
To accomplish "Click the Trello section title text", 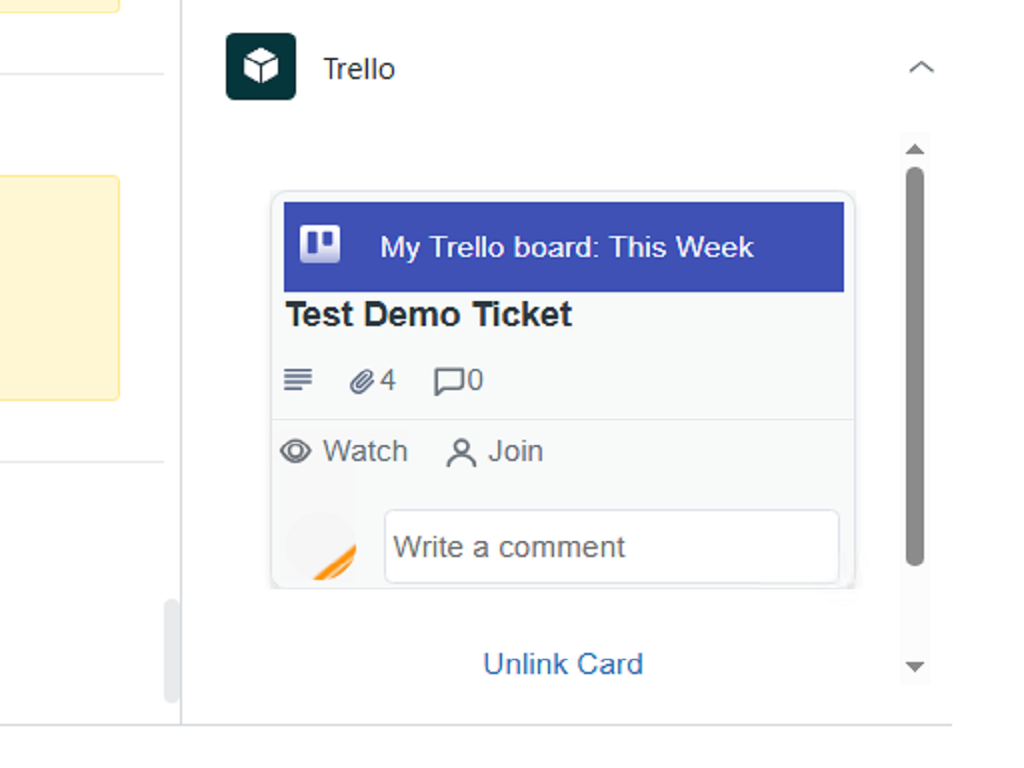I will (x=359, y=69).
